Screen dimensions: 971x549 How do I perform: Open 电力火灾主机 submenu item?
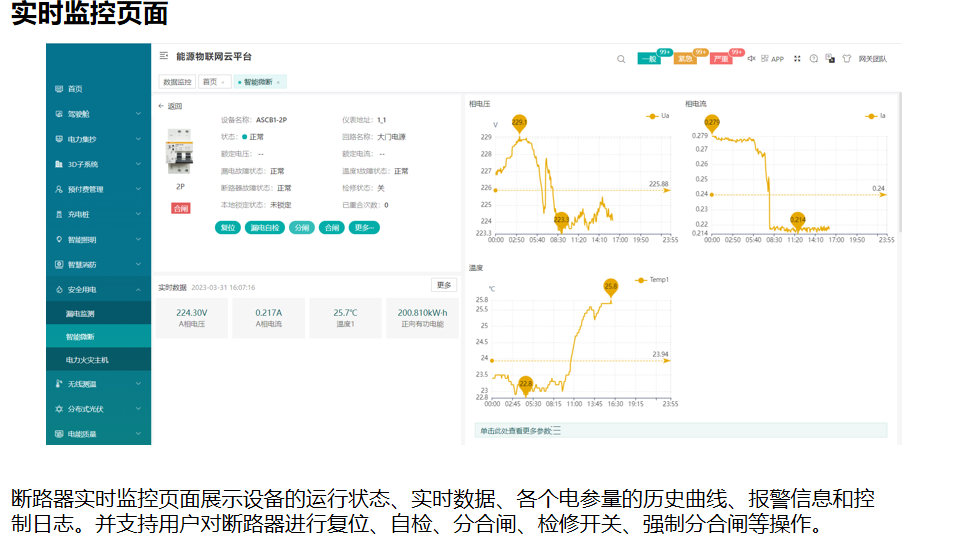[x=98, y=360]
